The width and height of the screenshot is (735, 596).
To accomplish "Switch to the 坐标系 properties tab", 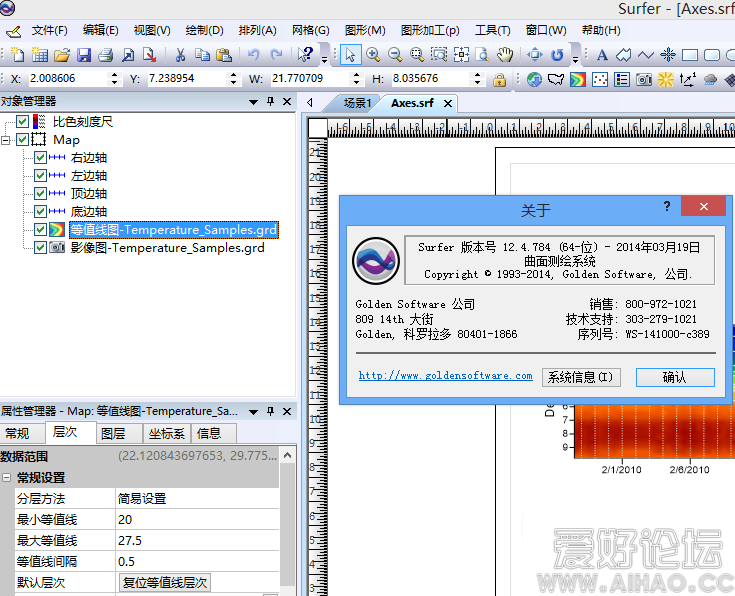I will pyautogui.click(x=167, y=434).
